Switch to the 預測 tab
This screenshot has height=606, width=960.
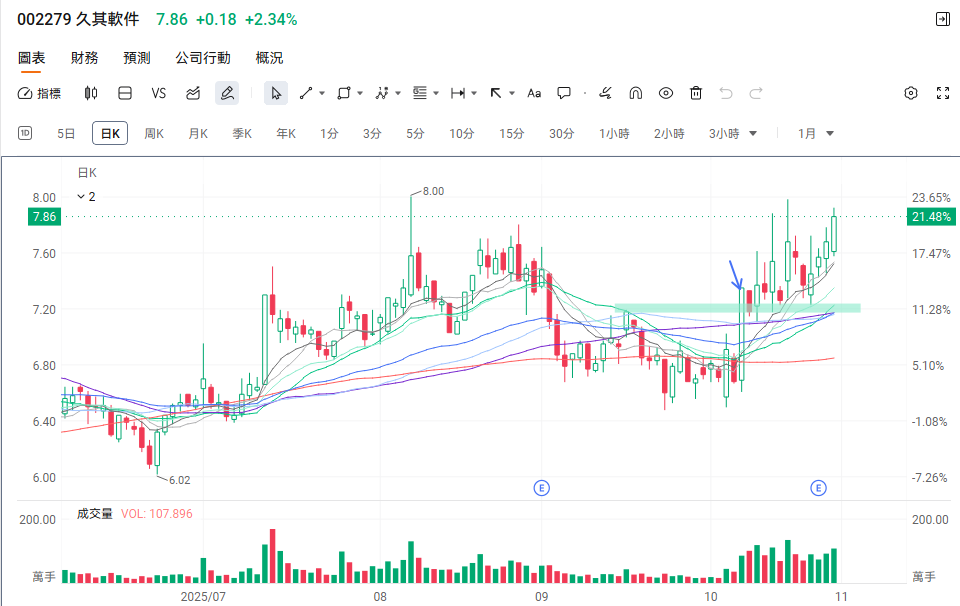point(137,58)
